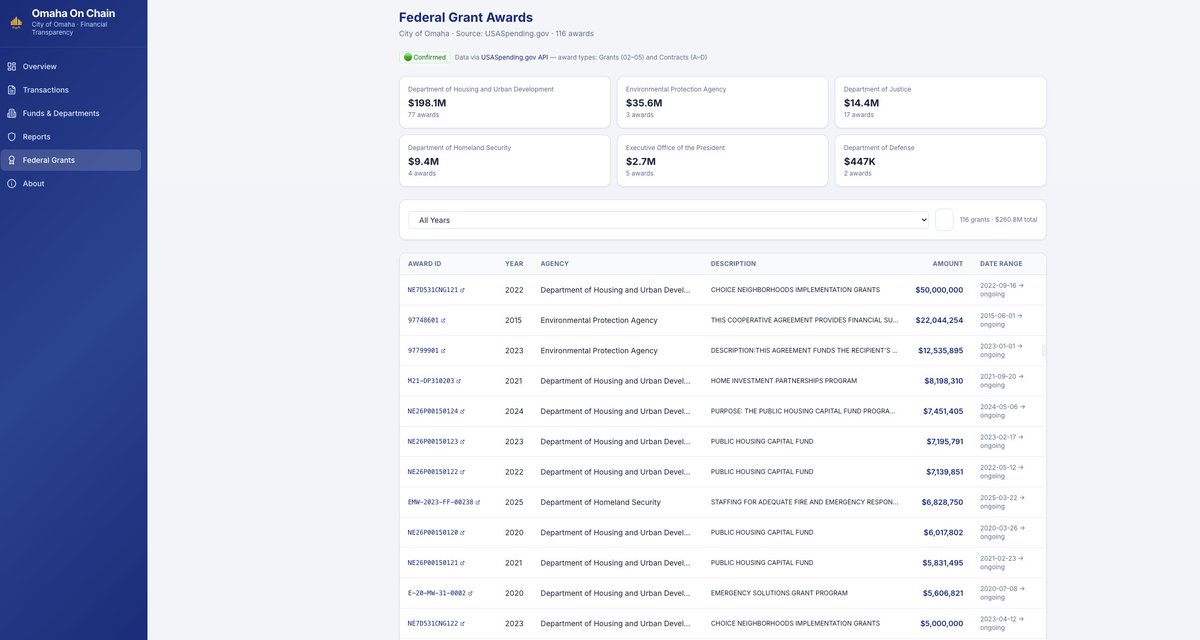The height and width of the screenshot is (640, 1200).
Task: Select the Homeland Security $9.4M card
Action: [x=505, y=161]
